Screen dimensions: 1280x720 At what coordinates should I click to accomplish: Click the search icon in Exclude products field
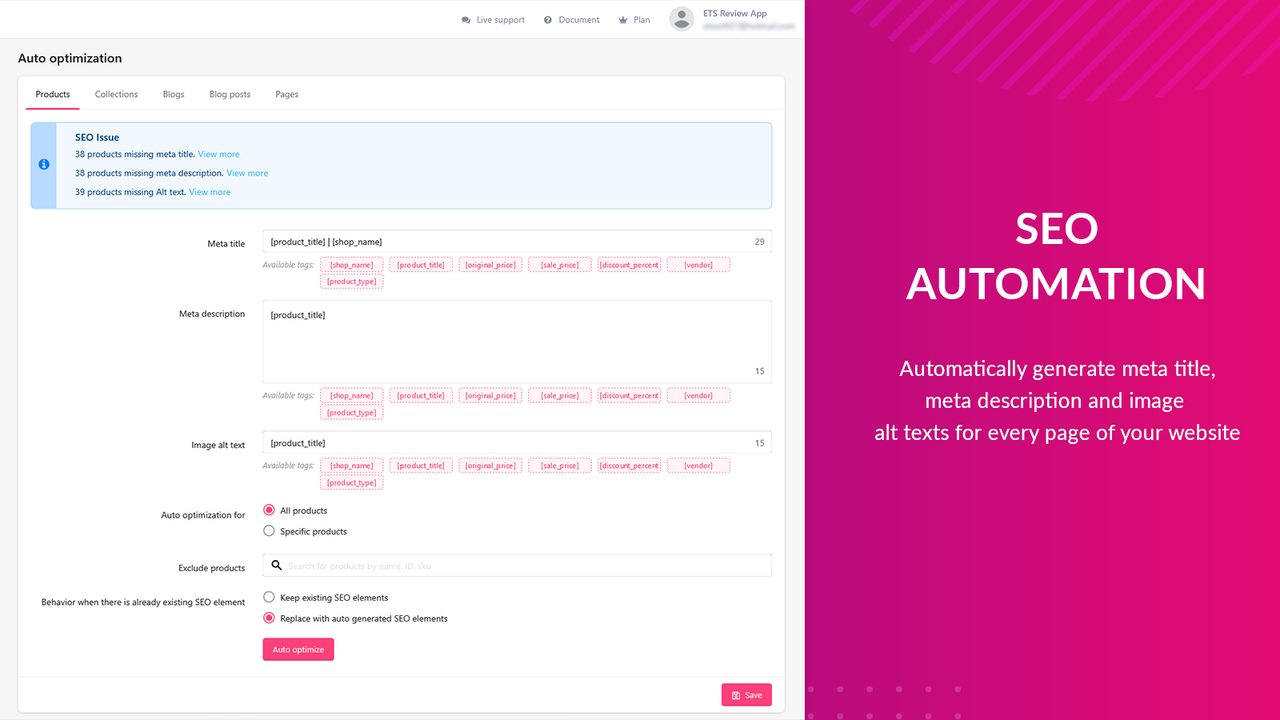[276, 565]
